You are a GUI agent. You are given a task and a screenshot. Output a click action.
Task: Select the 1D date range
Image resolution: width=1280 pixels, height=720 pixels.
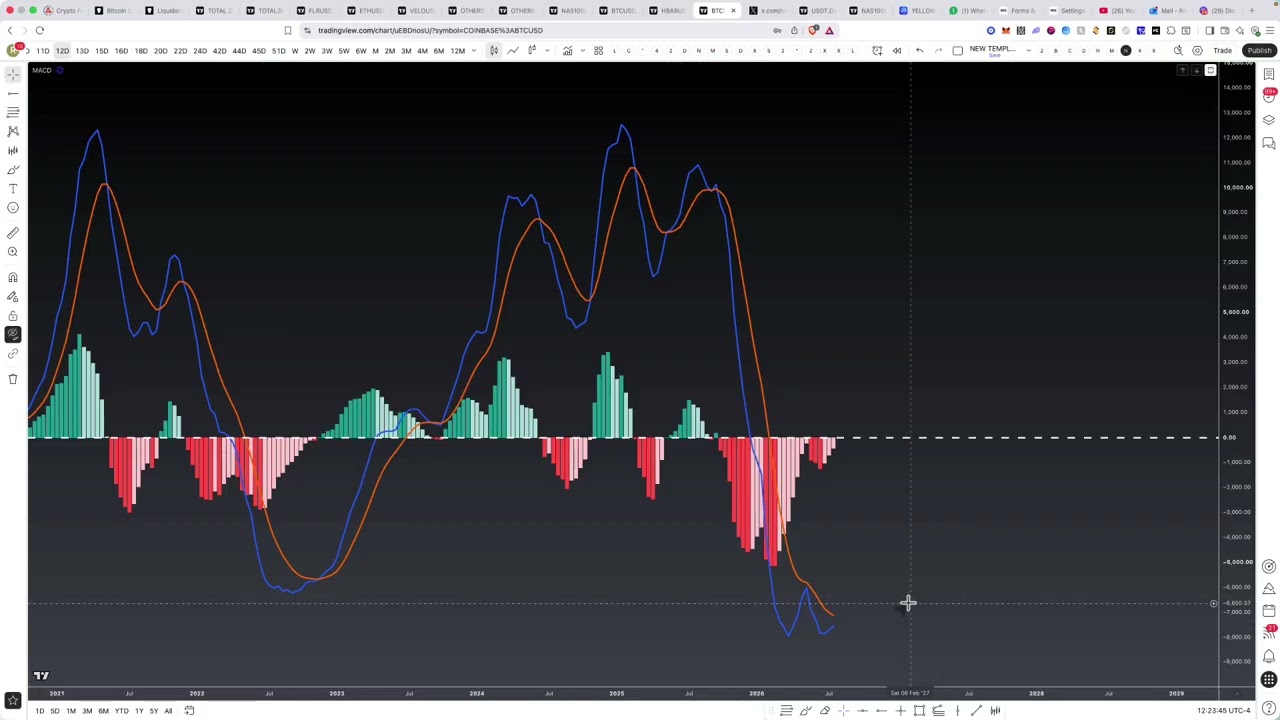tap(40, 711)
